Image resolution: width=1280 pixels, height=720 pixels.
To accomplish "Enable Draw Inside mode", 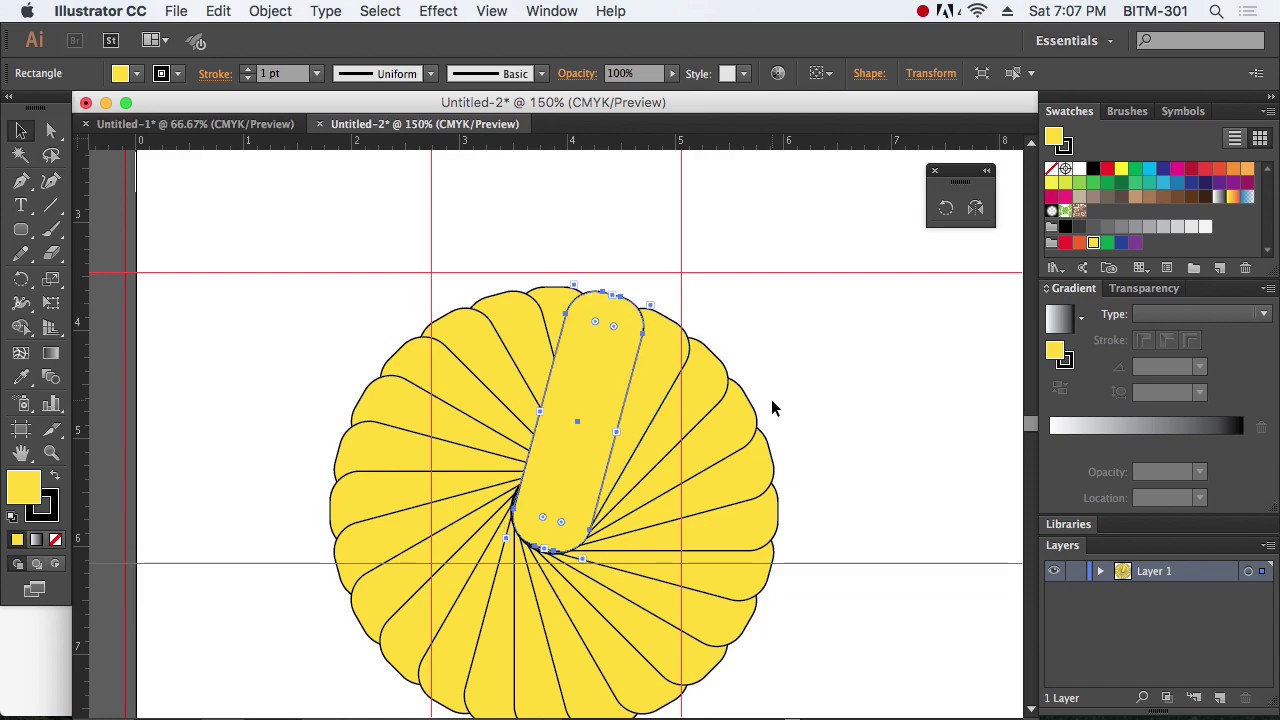I will [x=55, y=564].
